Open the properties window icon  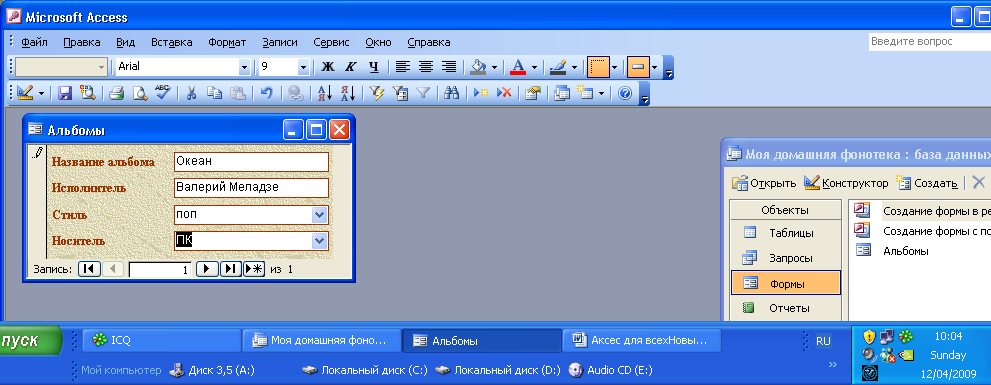pos(533,93)
